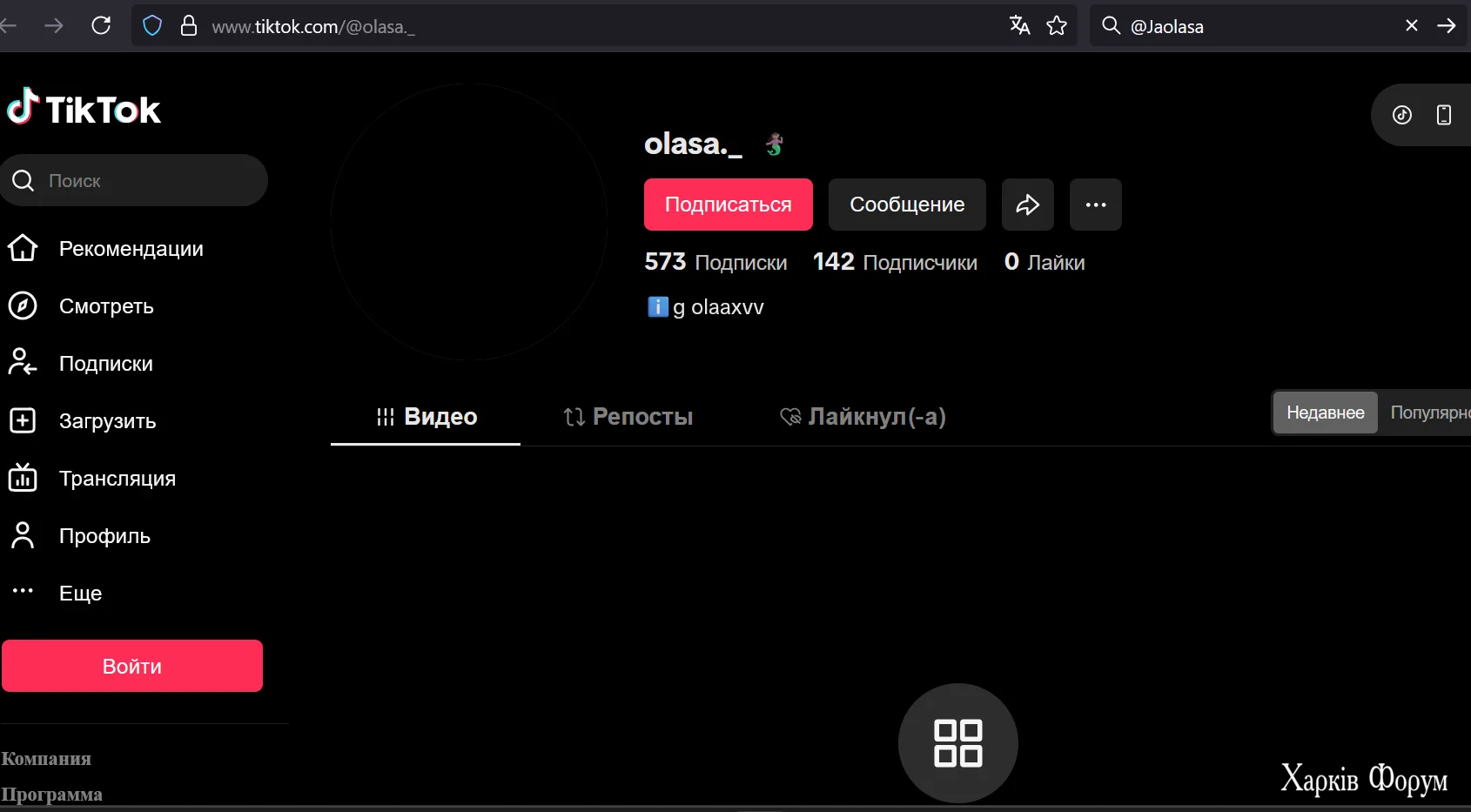Screen dimensions: 1471x812
Task: Click the 0 Лайки count
Action: click(1044, 262)
